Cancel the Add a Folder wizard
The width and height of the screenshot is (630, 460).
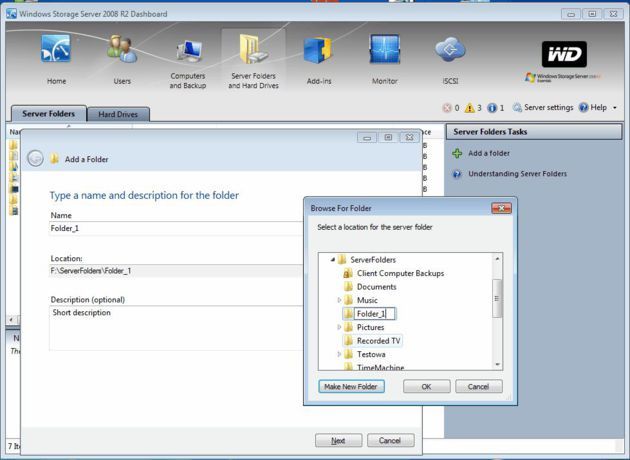tap(390, 440)
